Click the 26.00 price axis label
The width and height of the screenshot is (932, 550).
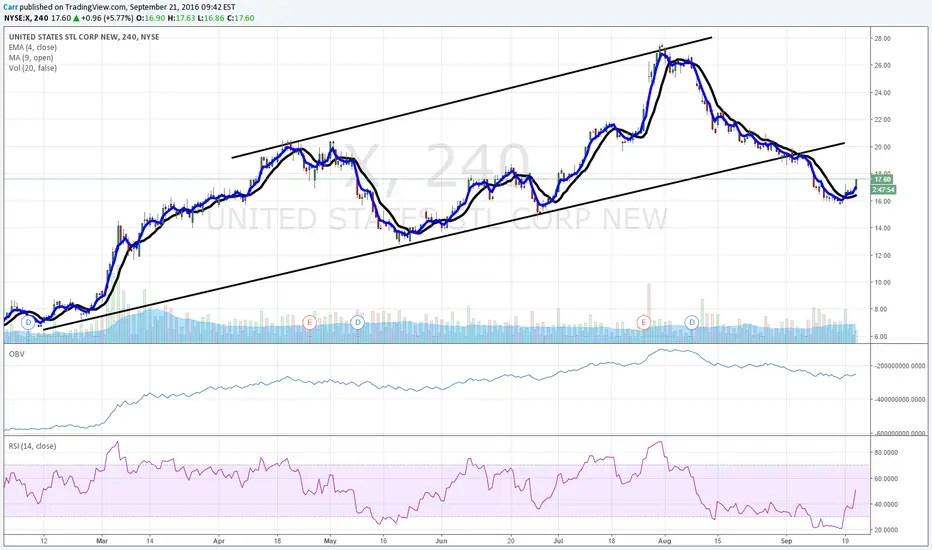[x=883, y=65]
